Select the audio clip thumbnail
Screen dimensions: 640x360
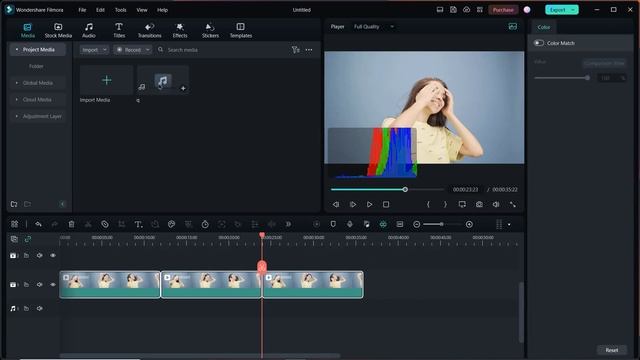pos(163,80)
